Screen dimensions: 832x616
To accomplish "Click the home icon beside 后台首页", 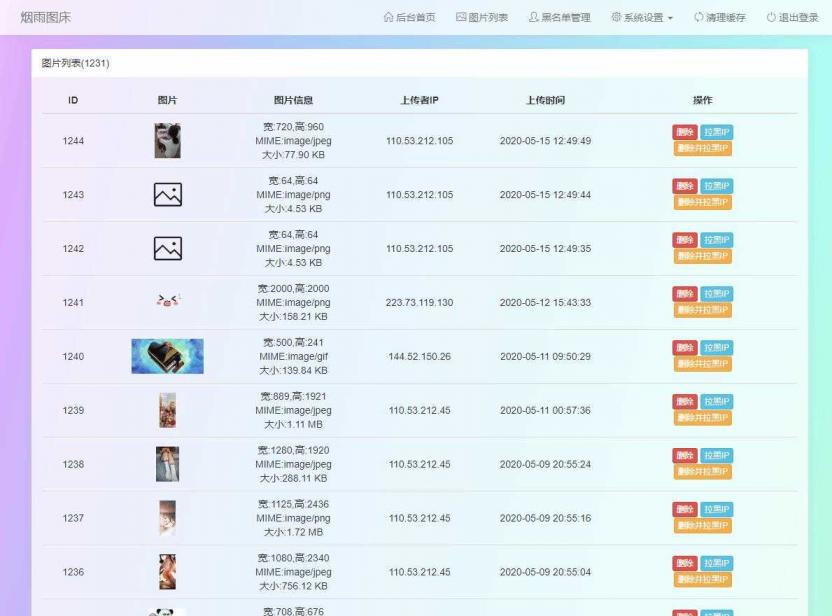I will [x=390, y=17].
